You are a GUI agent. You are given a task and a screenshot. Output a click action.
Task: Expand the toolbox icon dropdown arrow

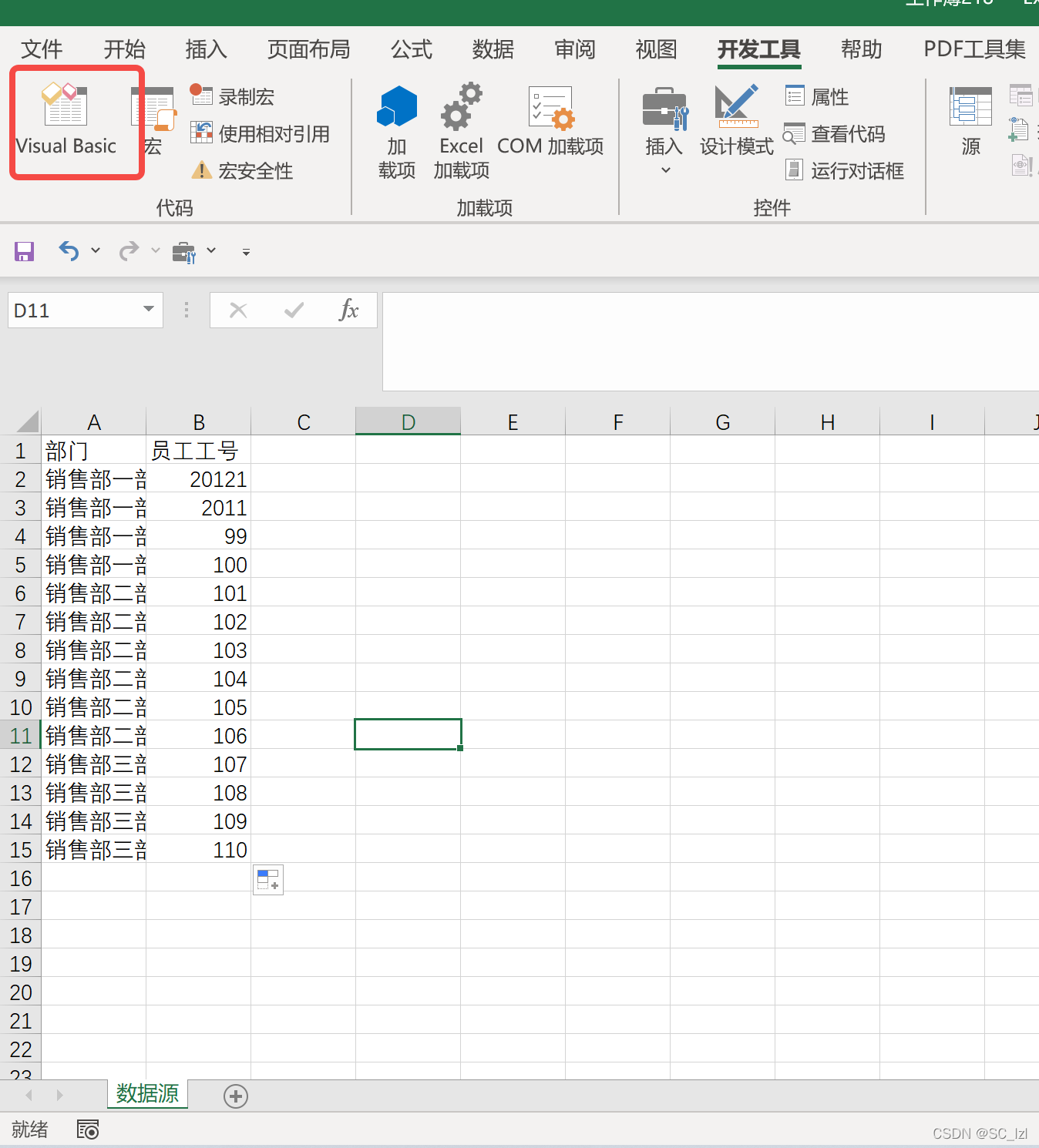[x=211, y=250]
